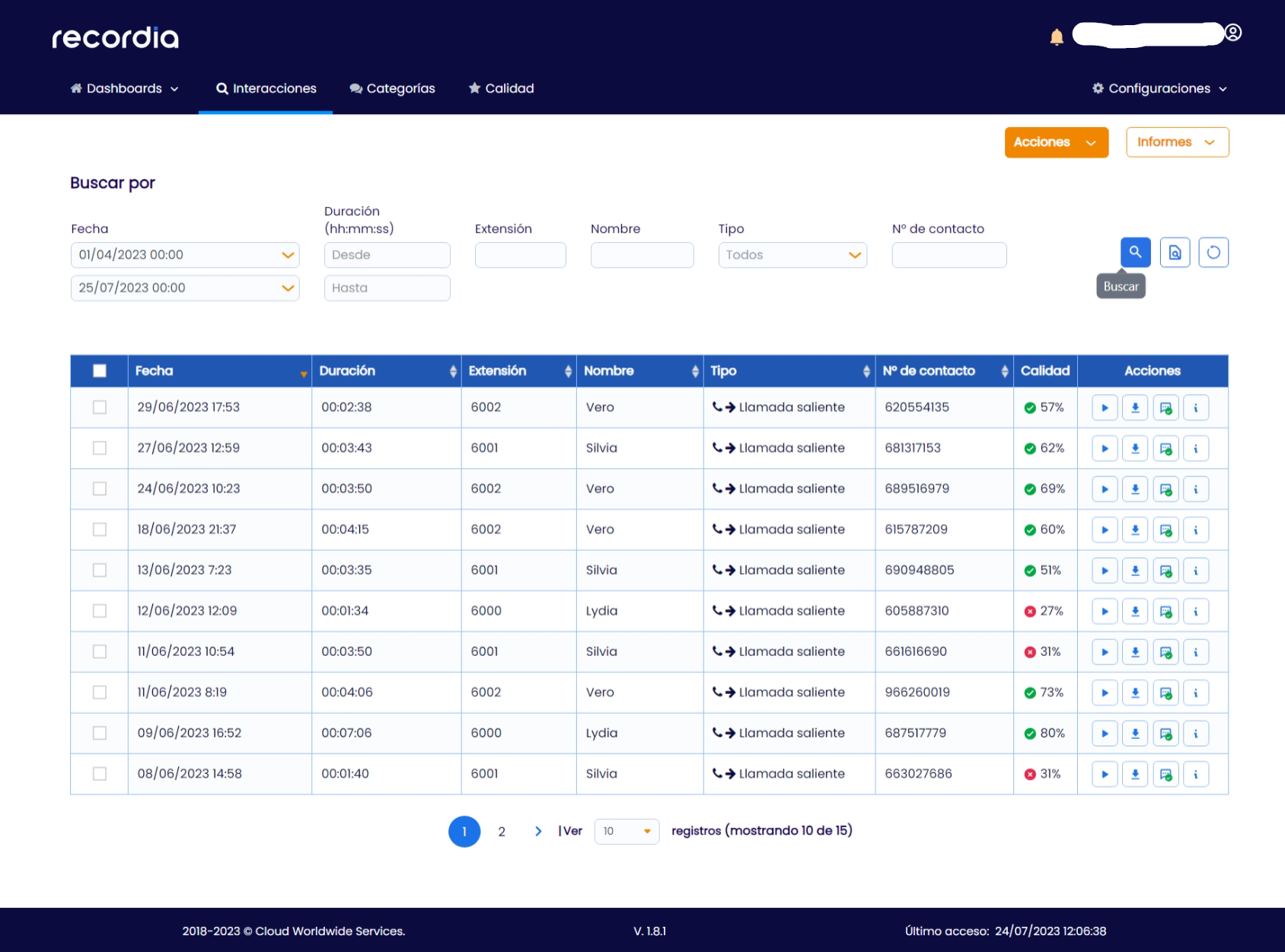Click the user profile icon in header

click(1233, 33)
